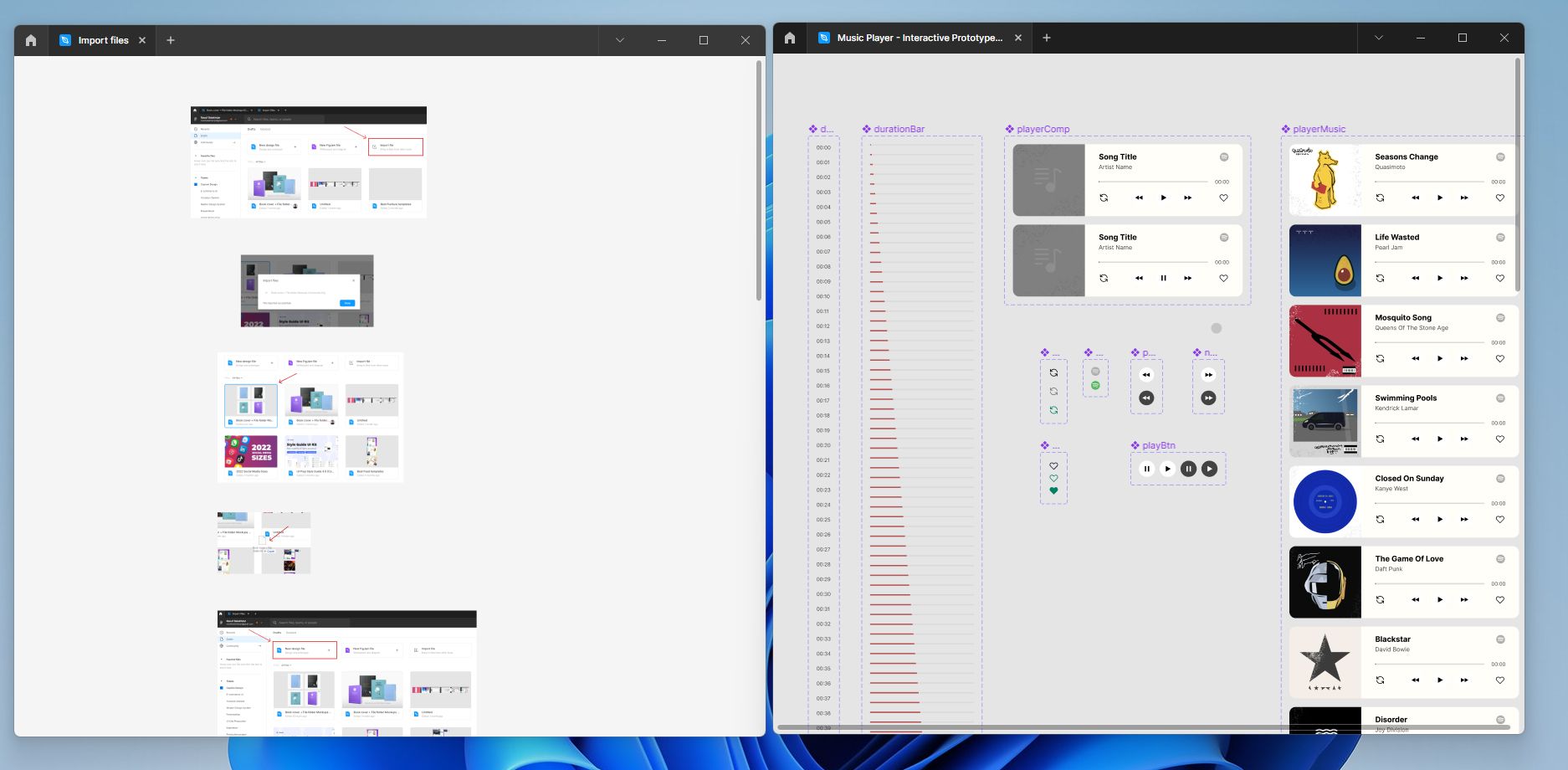
Task: Click rewind icon on Life Wasted card
Action: pyautogui.click(x=1416, y=279)
